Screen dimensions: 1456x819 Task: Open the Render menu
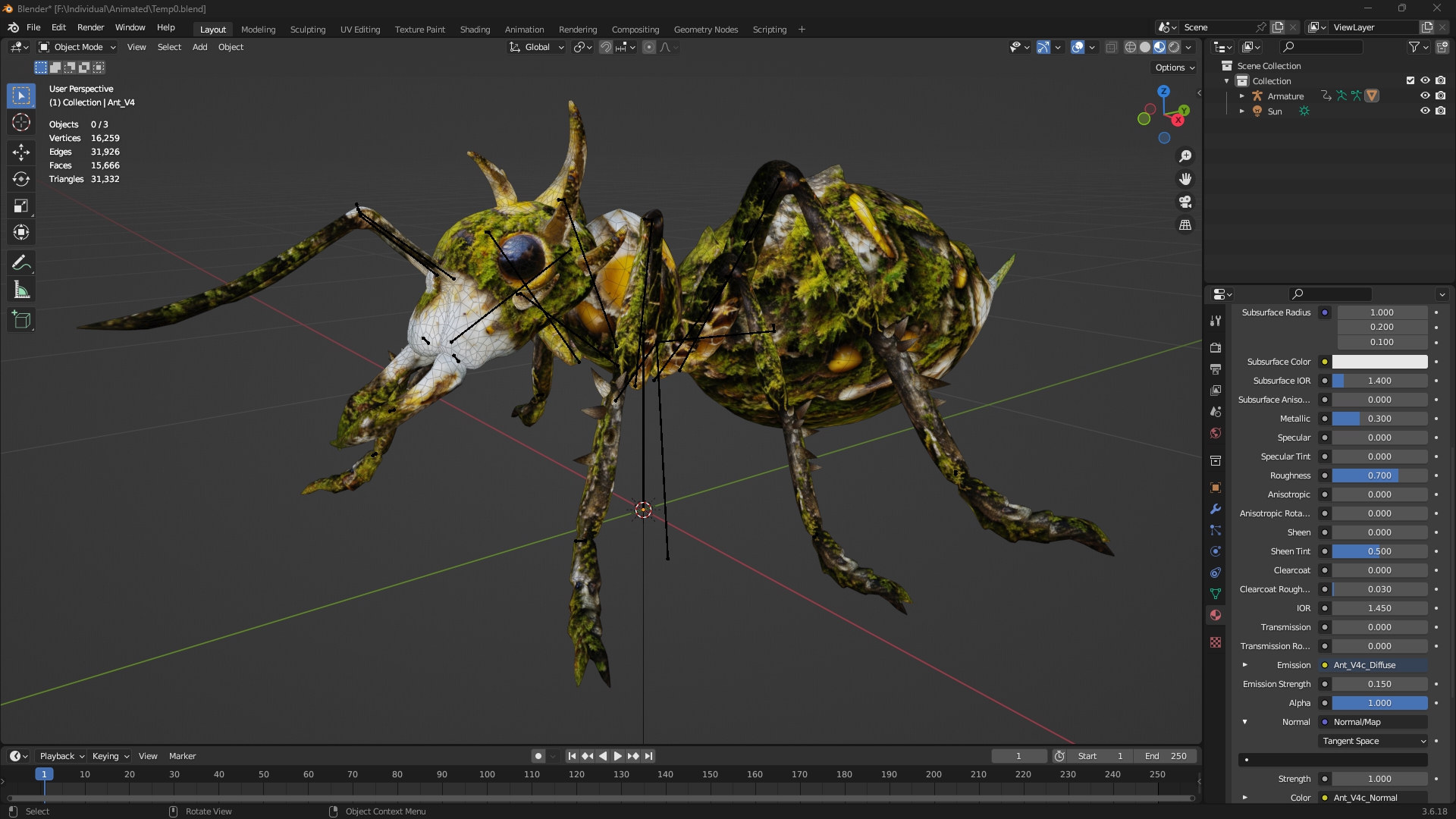90,27
